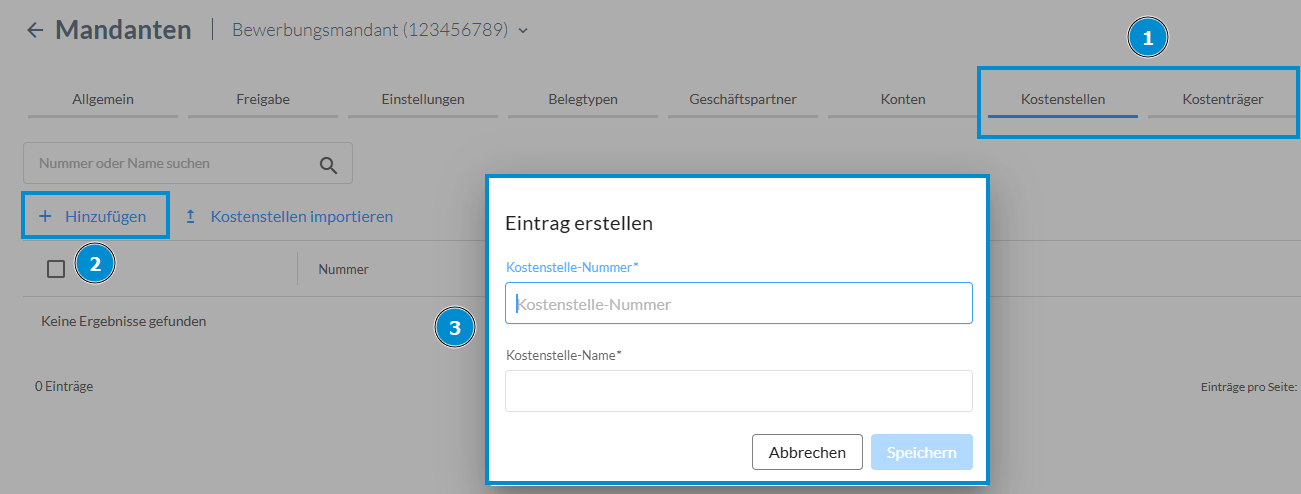This screenshot has height=494, width=1301.
Task: Go back using the arrow beside Mandanten
Action: pos(35,30)
